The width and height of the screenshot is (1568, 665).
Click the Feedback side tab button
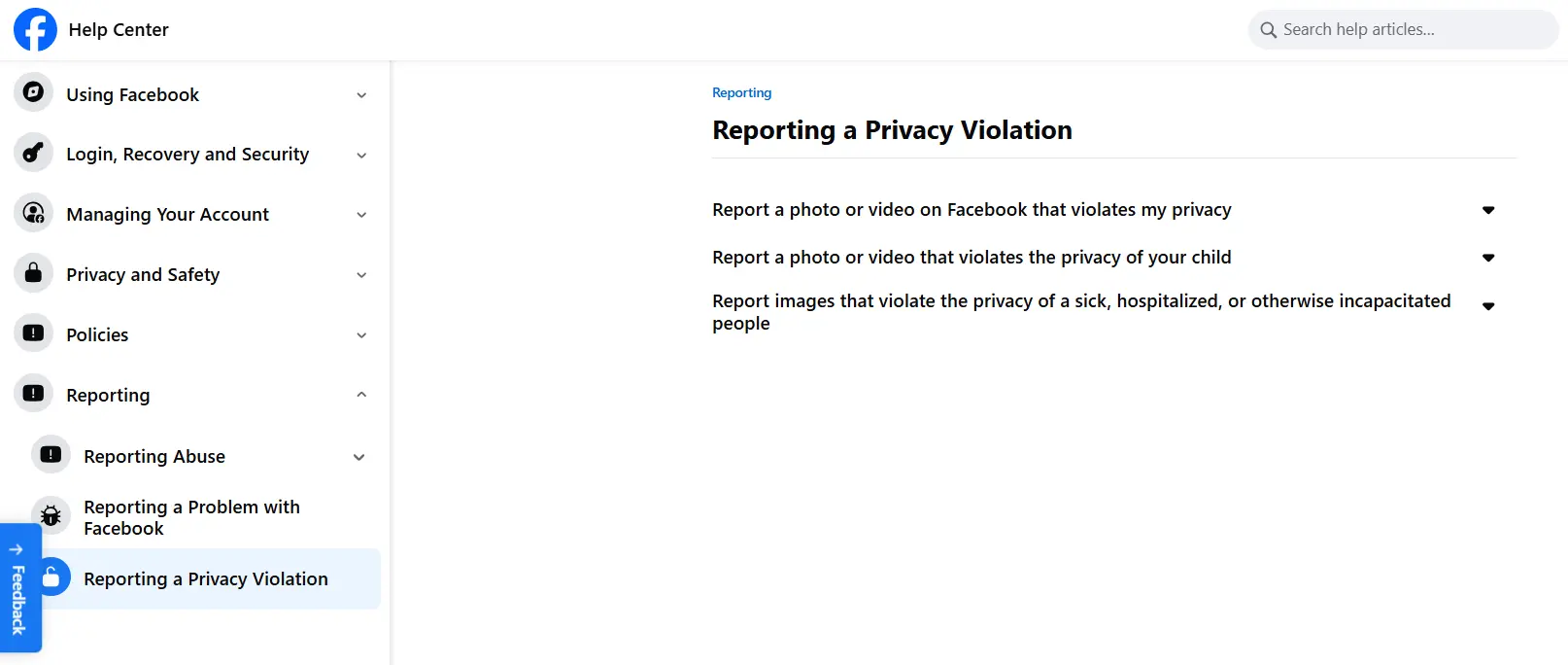point(18,588)
